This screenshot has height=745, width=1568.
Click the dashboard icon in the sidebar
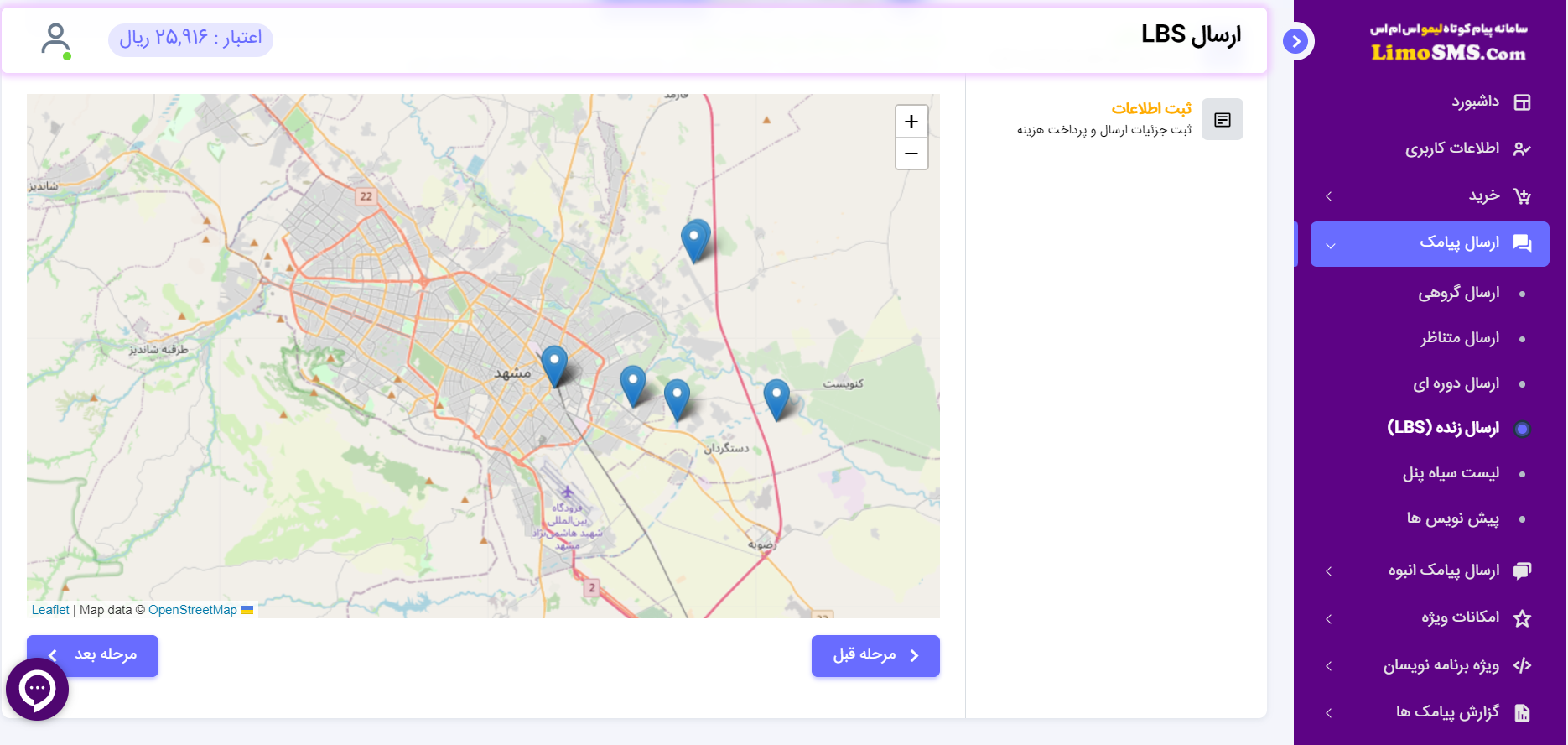1522,102
